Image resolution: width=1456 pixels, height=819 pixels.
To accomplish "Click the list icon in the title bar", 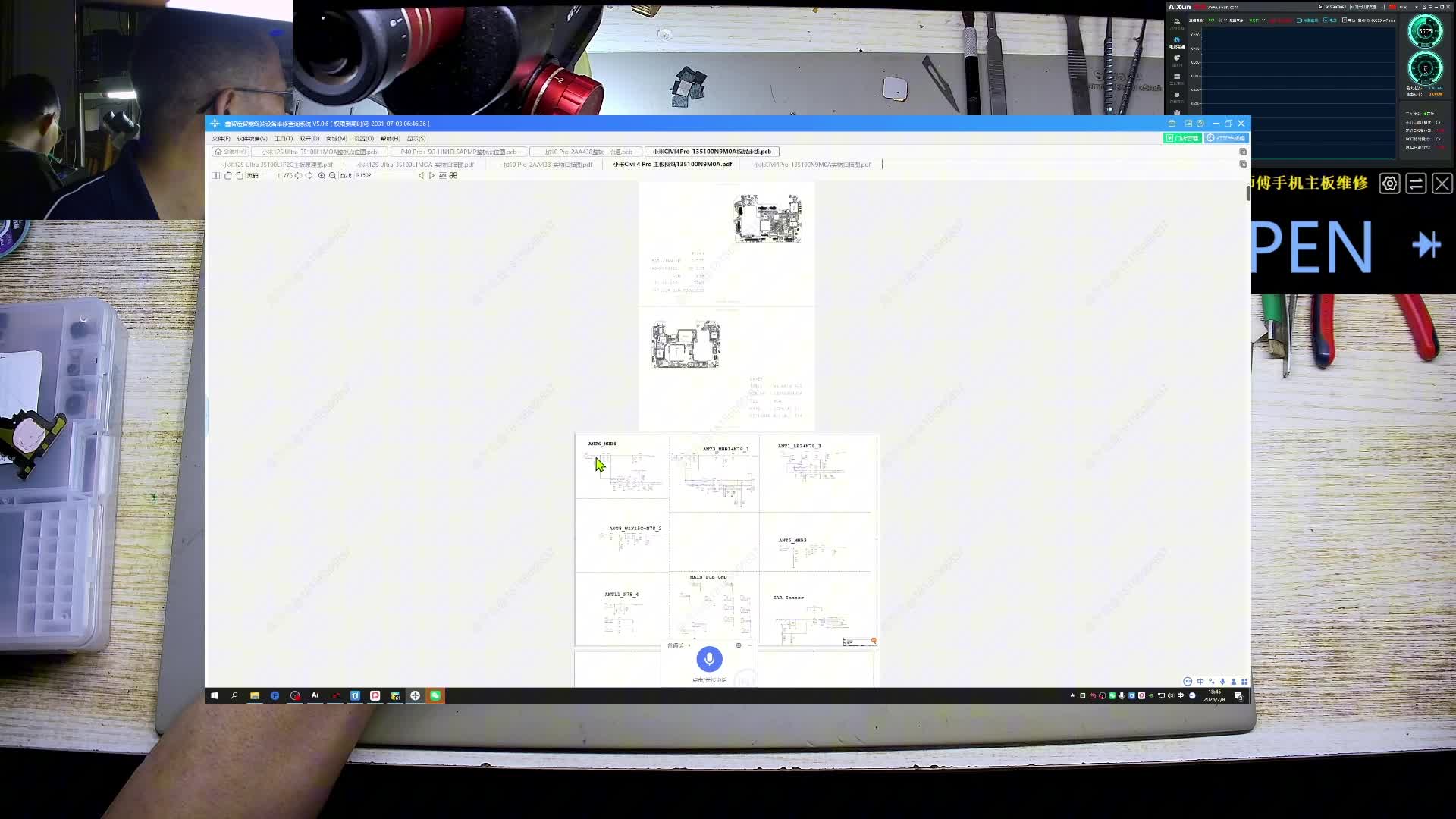I will (x=1188, y=124).
